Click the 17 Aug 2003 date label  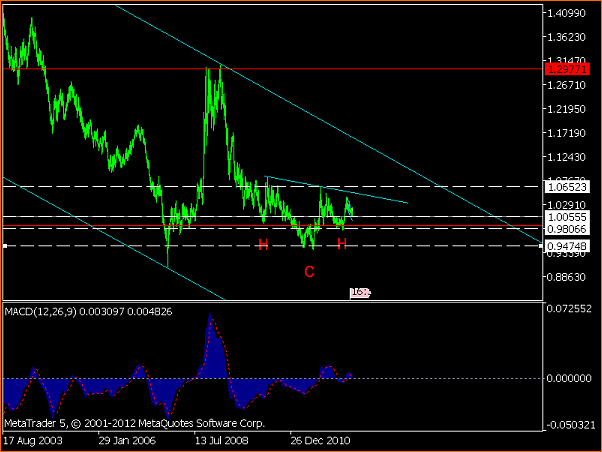(33, 440)
